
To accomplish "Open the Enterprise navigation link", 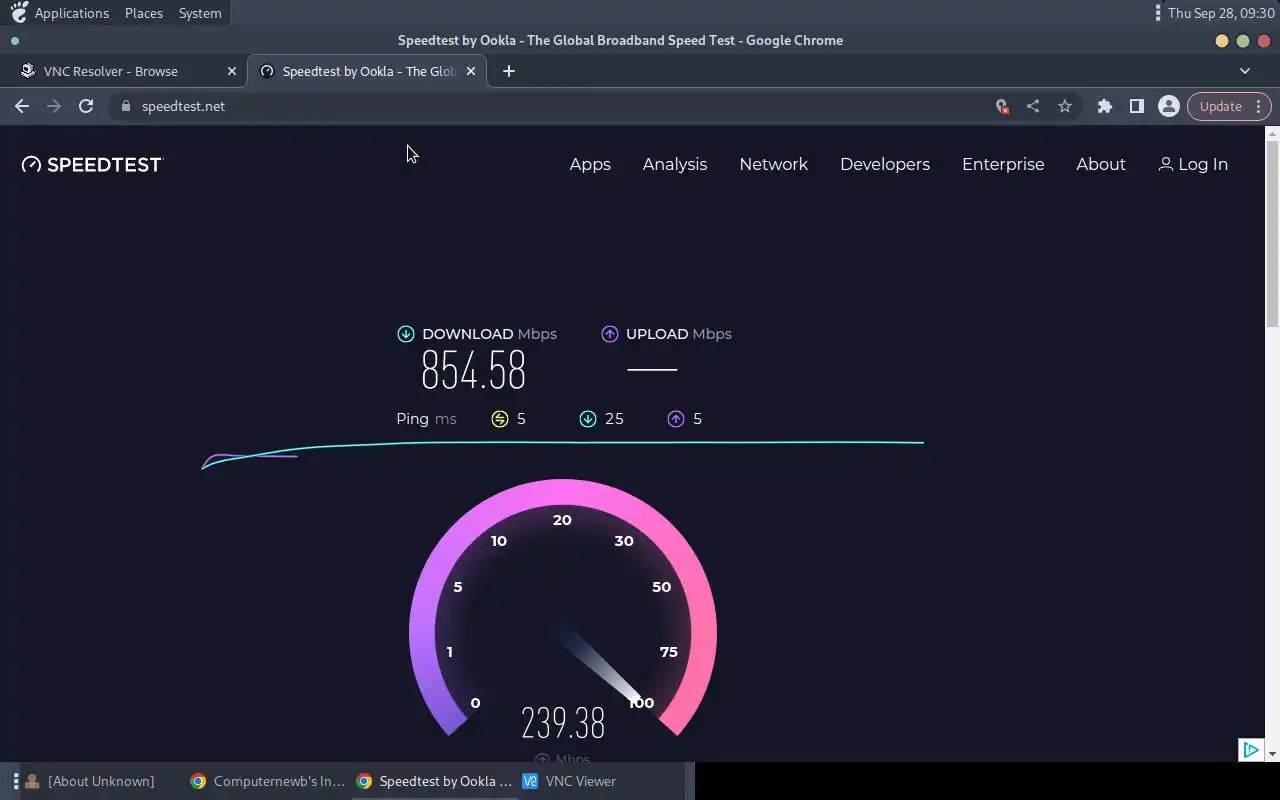I will coord(1003,164).
